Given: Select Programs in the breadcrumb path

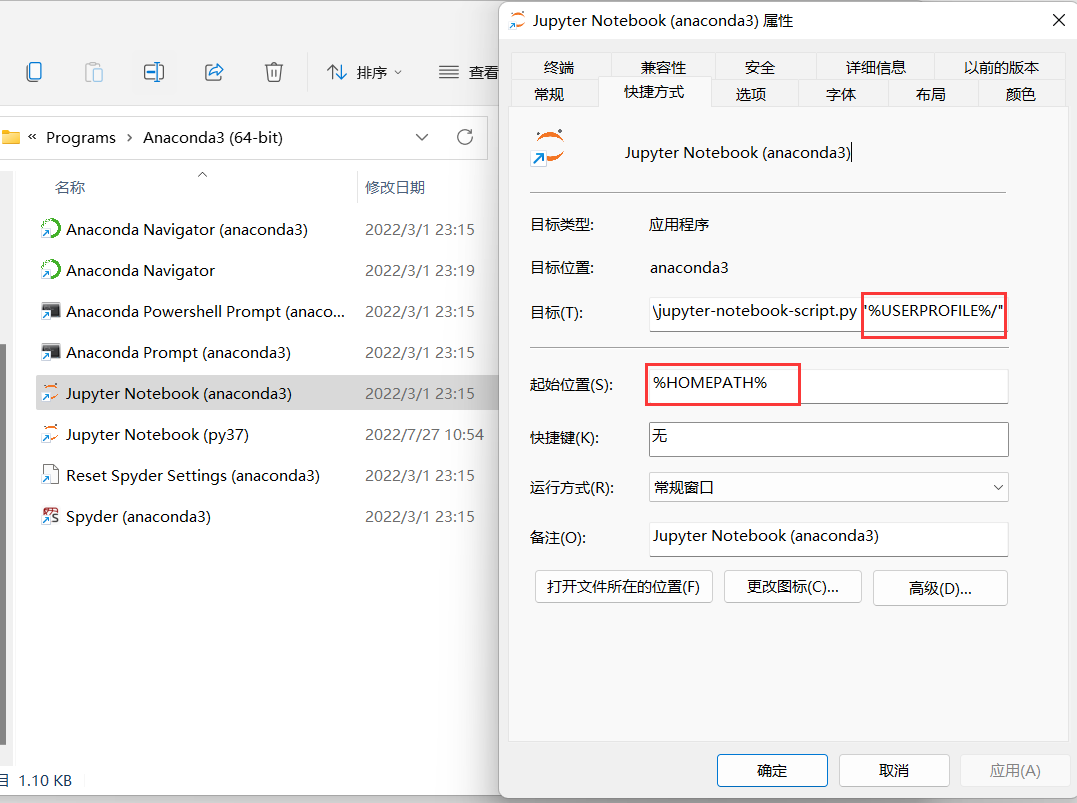Looking at the screenshot, I should 80,137.
